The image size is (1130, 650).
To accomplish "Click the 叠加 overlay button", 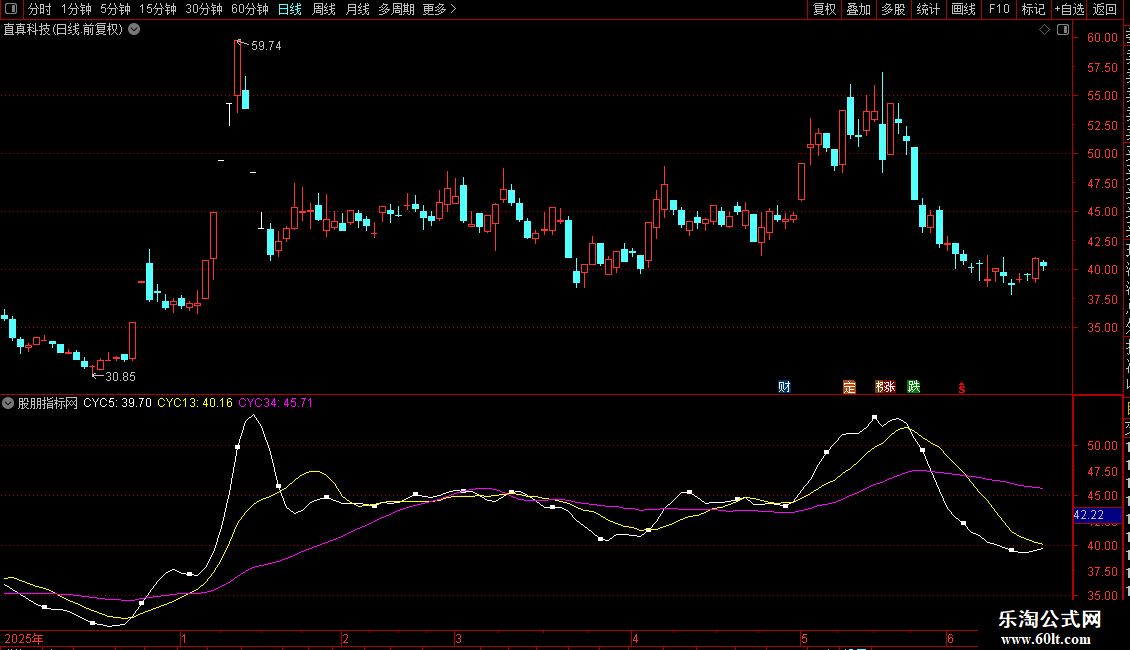I will [x=858, y=9].
